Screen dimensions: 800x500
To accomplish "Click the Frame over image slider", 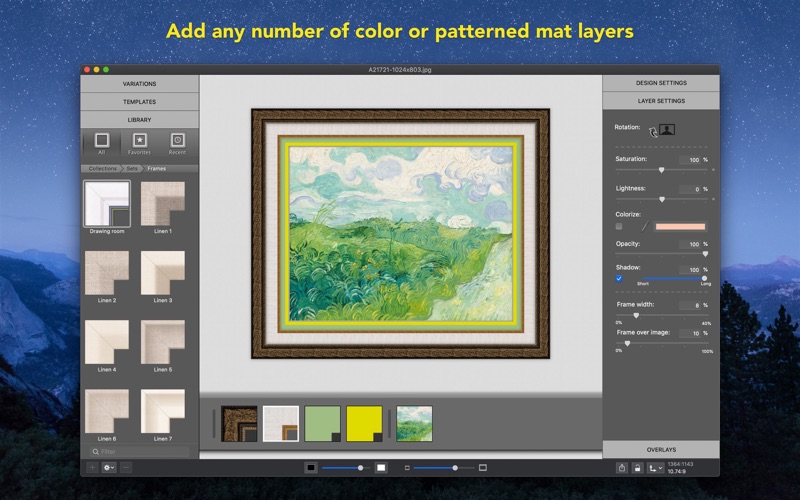I will 661,344.
